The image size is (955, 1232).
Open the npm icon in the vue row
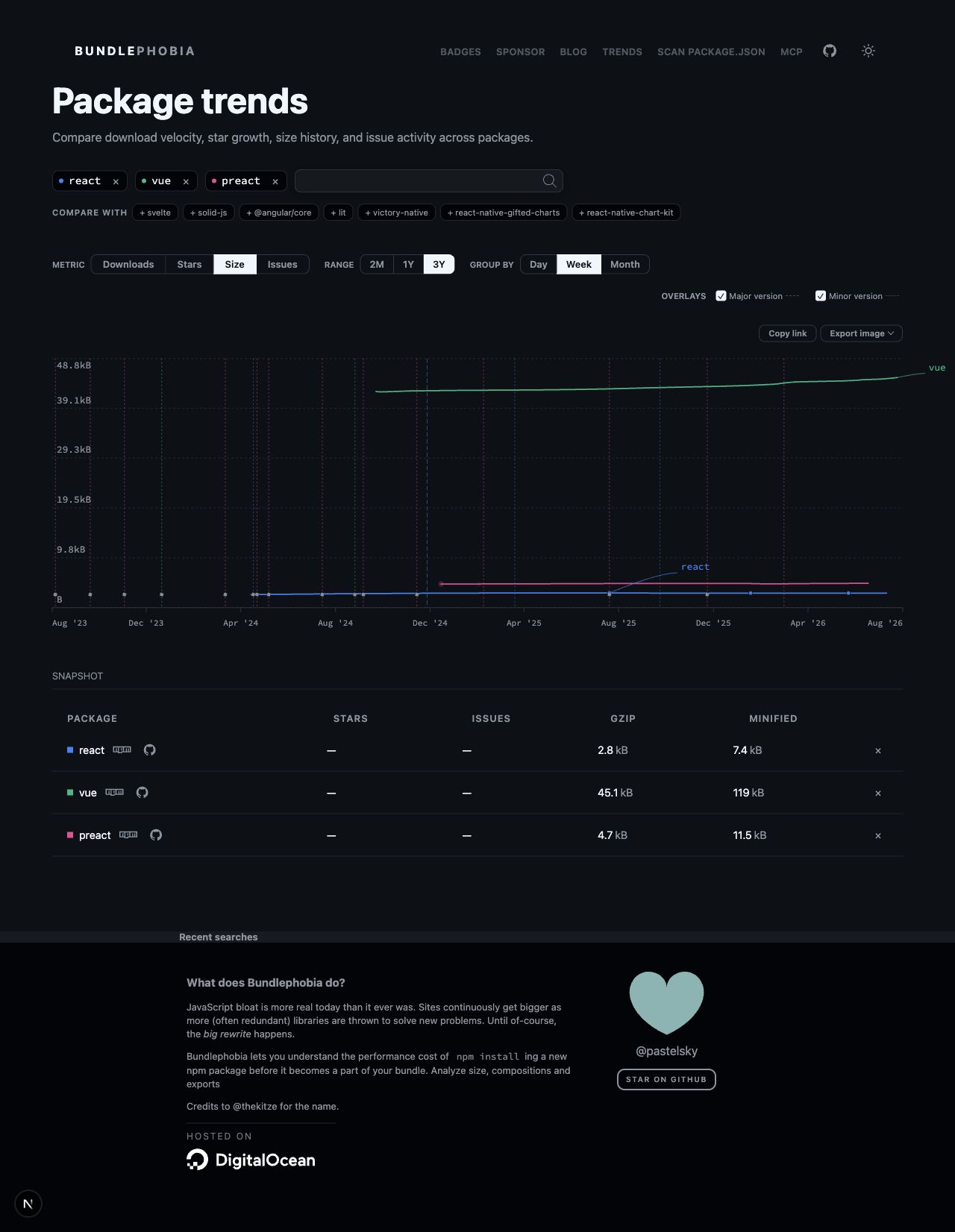tap(114, 792)
